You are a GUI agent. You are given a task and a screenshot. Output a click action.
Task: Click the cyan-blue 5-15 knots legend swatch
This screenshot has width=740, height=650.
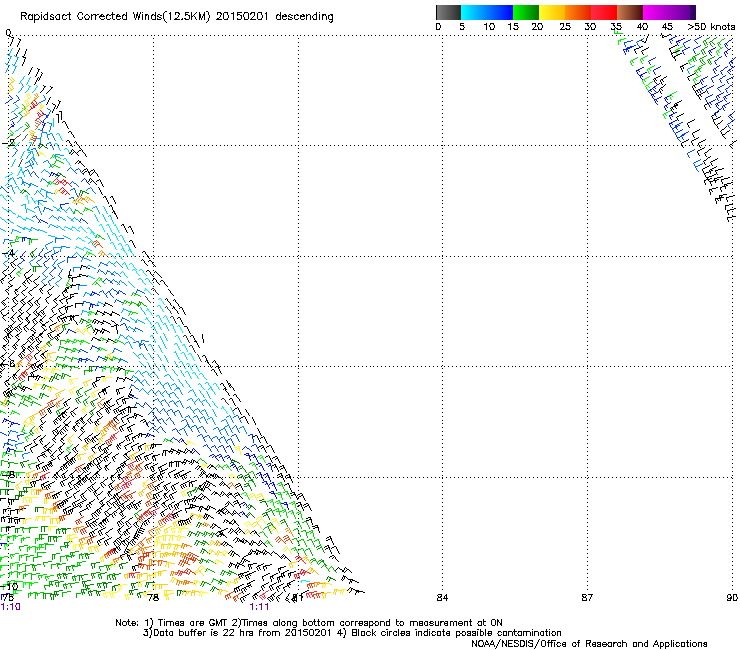tap(487, 12)
